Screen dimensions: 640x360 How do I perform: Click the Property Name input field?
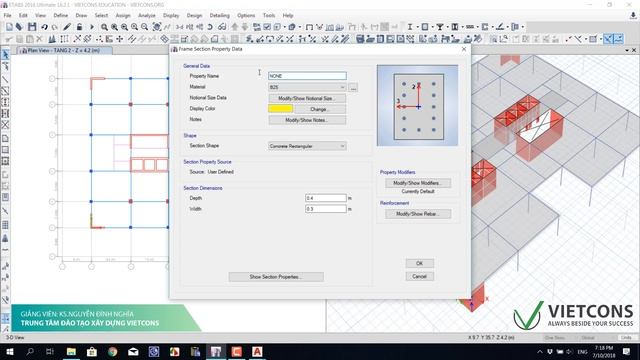307,76
